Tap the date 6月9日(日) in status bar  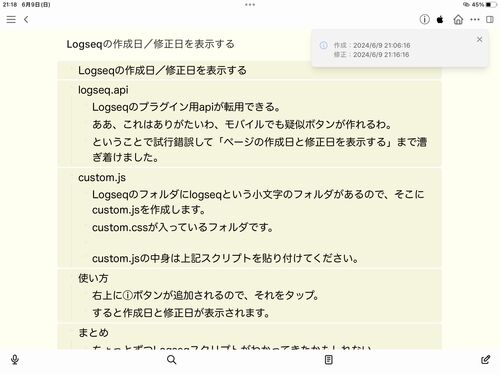[36, 5]
